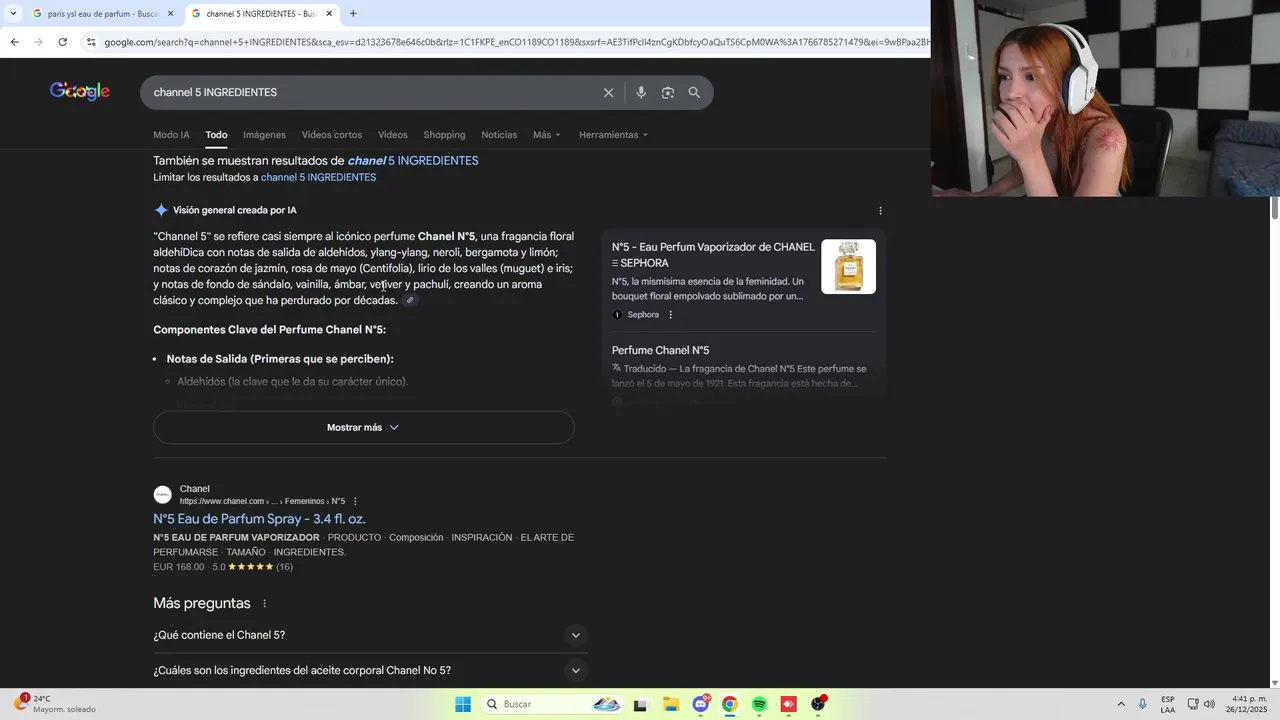Screen dimensions: 1280x720
Task: Open the 'Perfume Chanel N°5' source card
Action: (660, 350)
